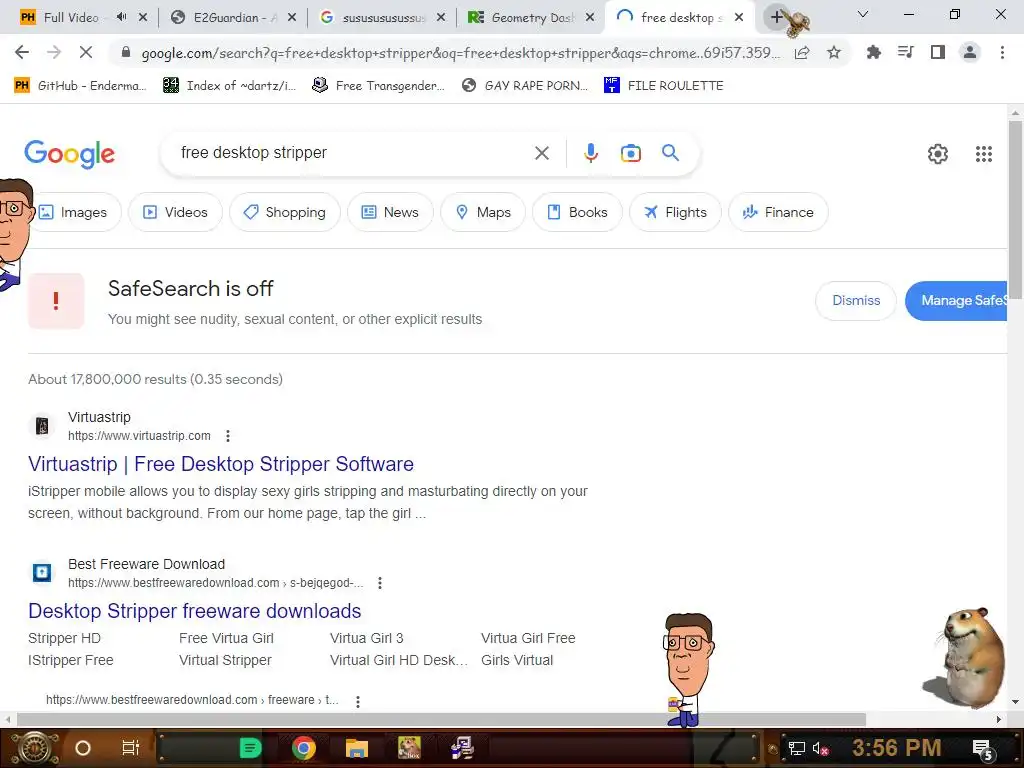Click the forward navigation arrow
This screenshot has height=768, width=1024.
click(x=54, y=52)
